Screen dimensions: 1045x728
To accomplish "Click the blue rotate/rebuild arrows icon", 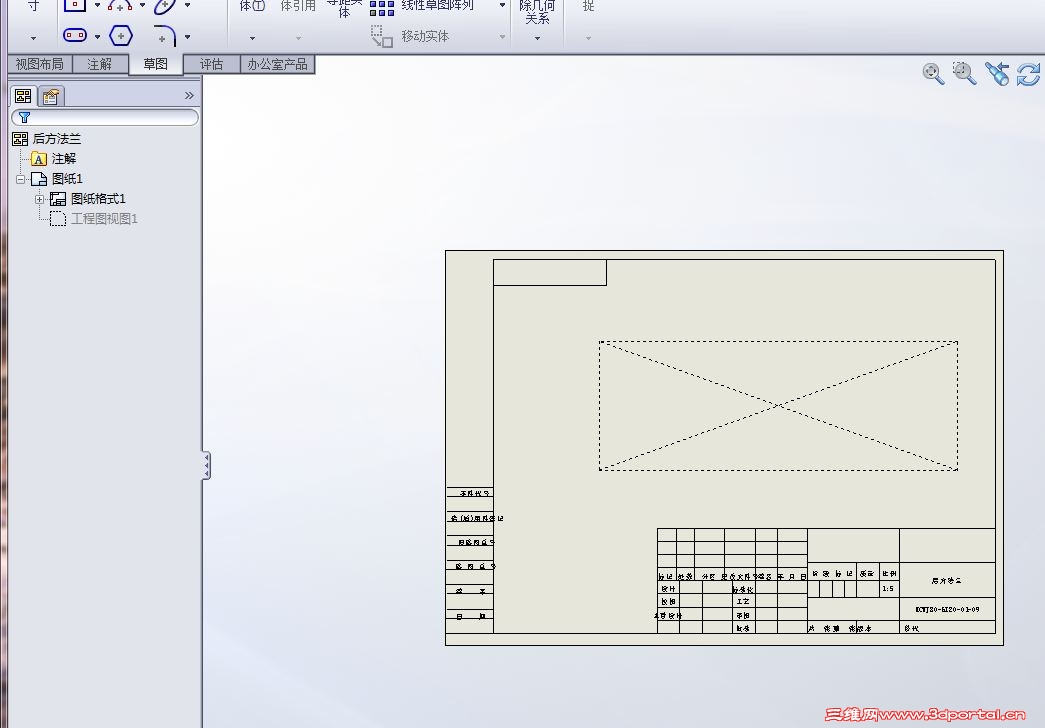I will click(1028, 74).
